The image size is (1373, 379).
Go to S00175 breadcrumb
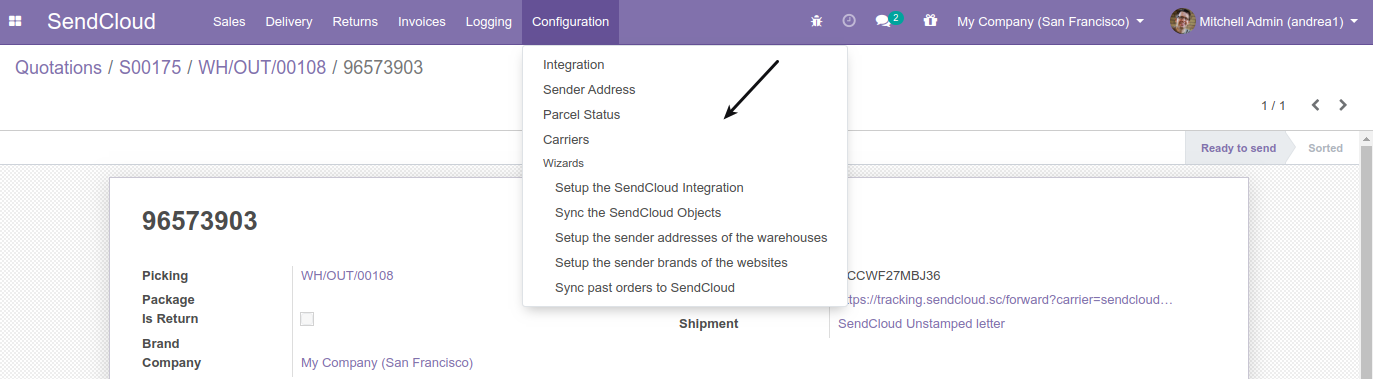pyautogui.click(x=150, y=68)
